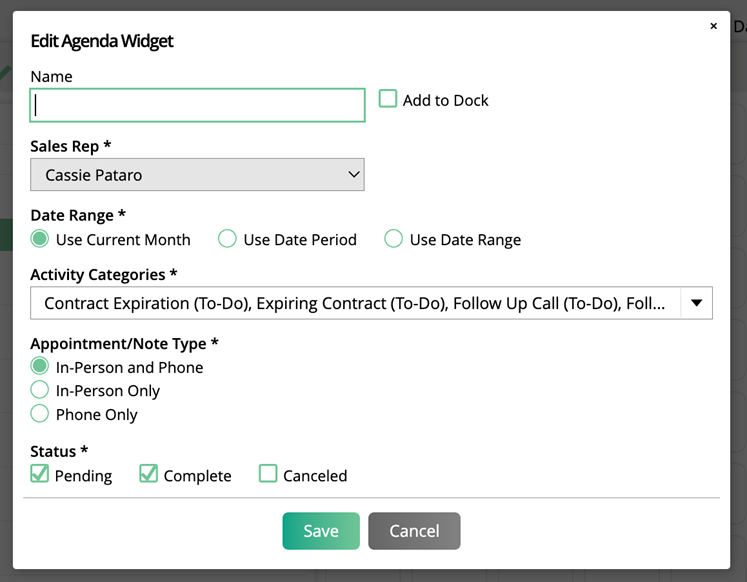The image size is (747, 582).
Task: Open the Sales Rep dropdown
Action: point(197,175)
